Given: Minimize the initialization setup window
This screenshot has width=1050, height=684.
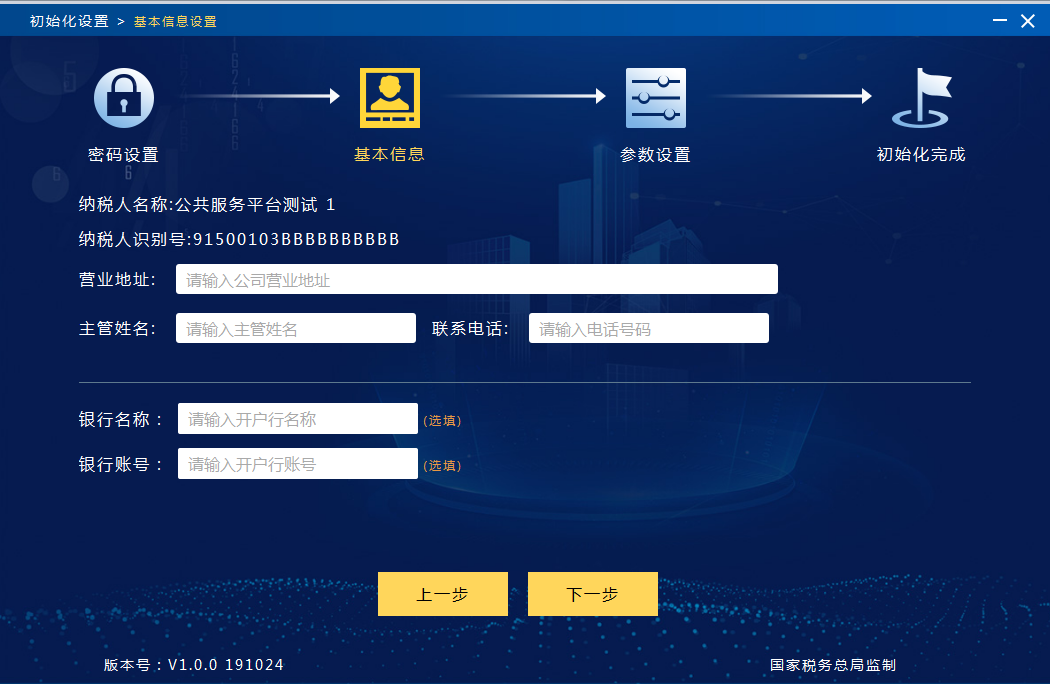Looking at the screenshot, I should click(x=1000, y=21).
